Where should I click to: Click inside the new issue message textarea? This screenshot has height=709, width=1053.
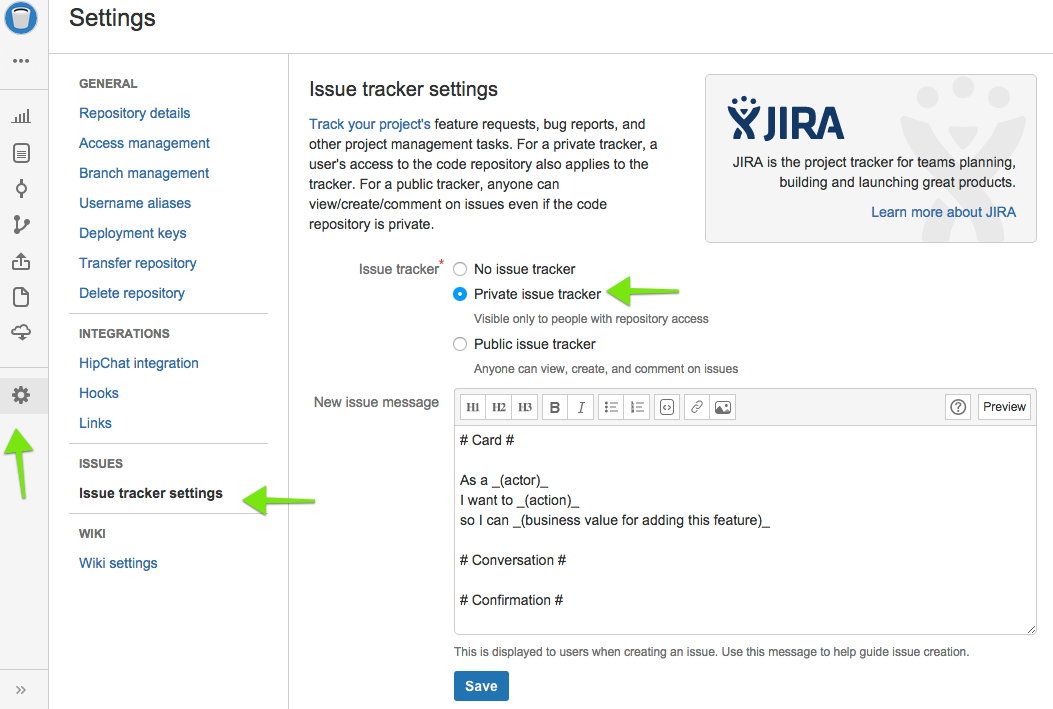(x=745, y=530)
